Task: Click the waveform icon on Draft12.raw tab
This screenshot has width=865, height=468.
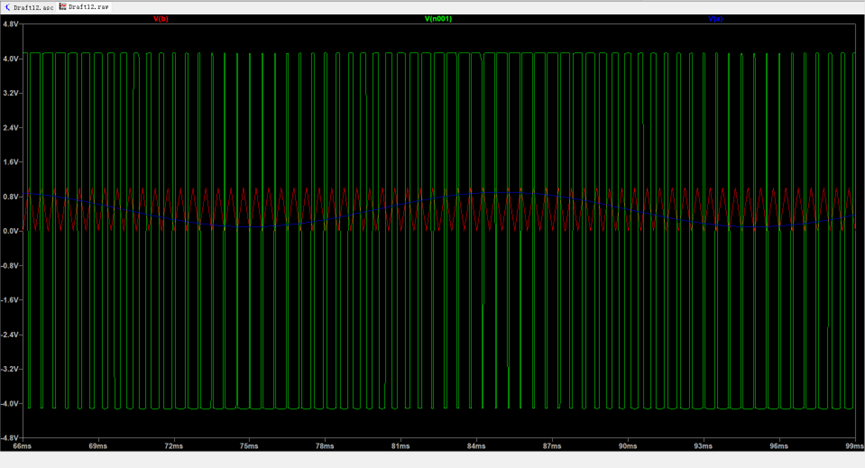Action: click(x=62, y=7)
